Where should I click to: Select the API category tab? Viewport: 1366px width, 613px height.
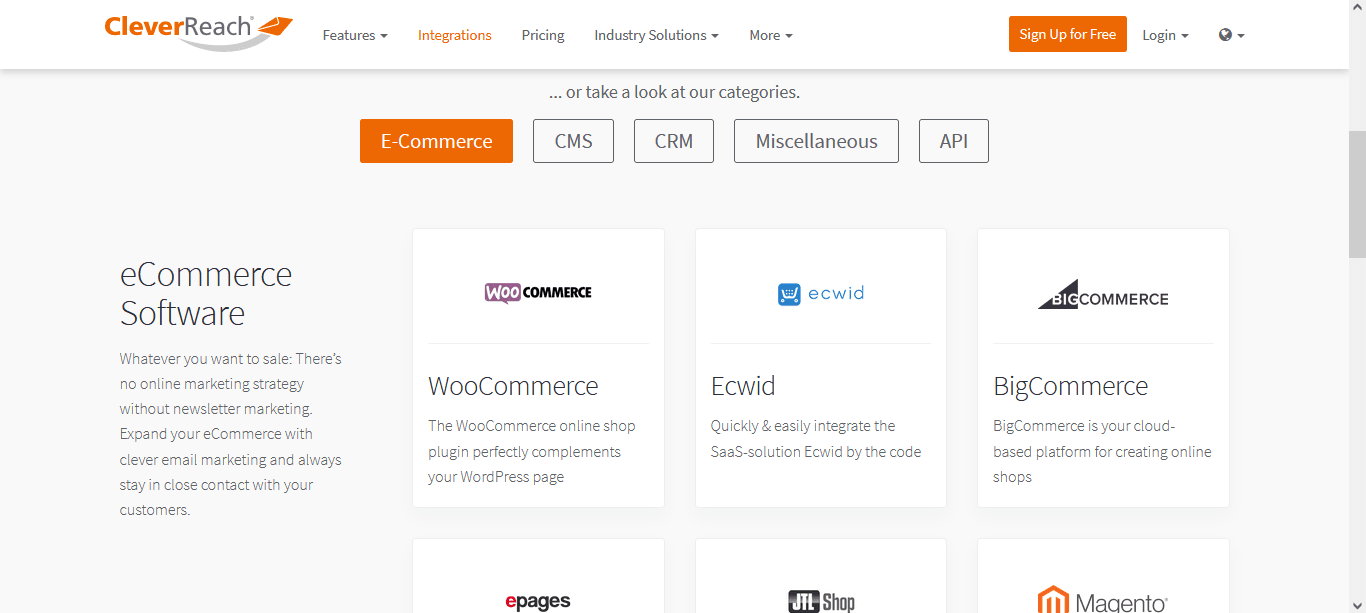point(954,141)
